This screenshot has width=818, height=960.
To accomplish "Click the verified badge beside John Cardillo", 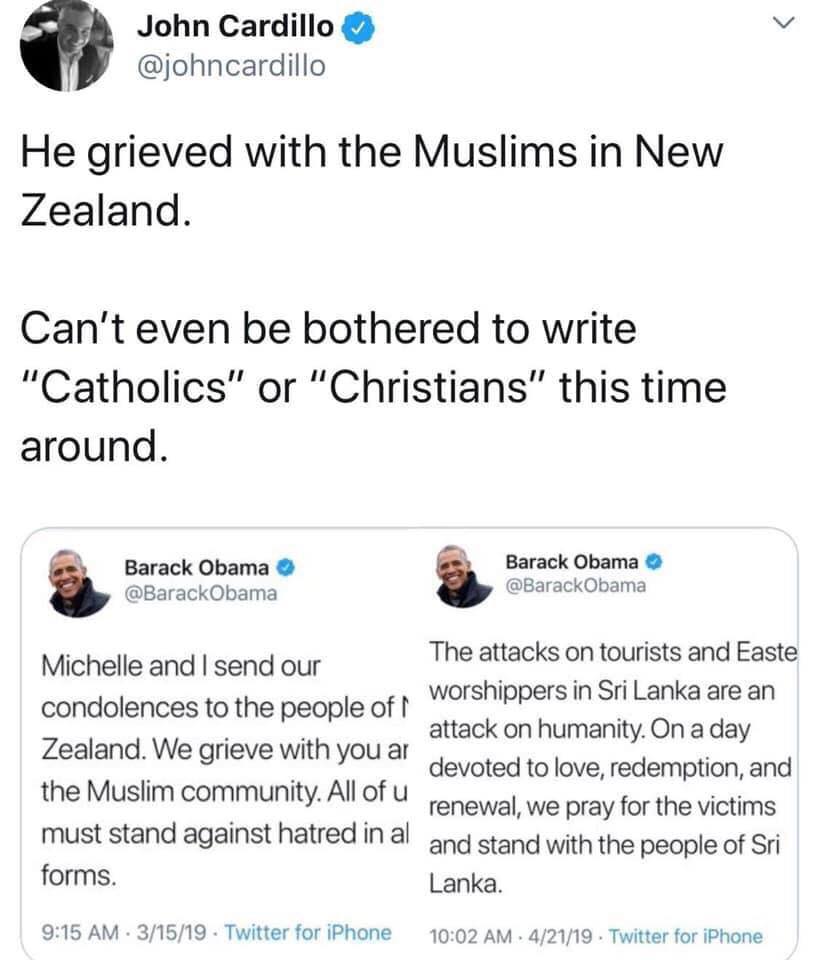I will 358,30.
